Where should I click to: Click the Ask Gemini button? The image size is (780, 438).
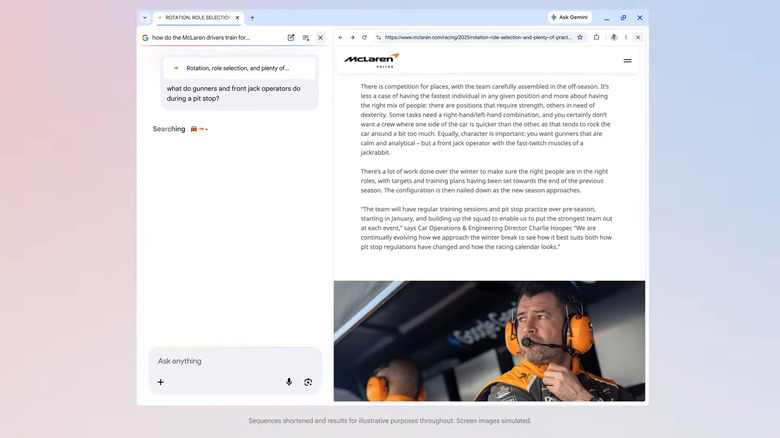pyautogui.click(x=570, y=17)
